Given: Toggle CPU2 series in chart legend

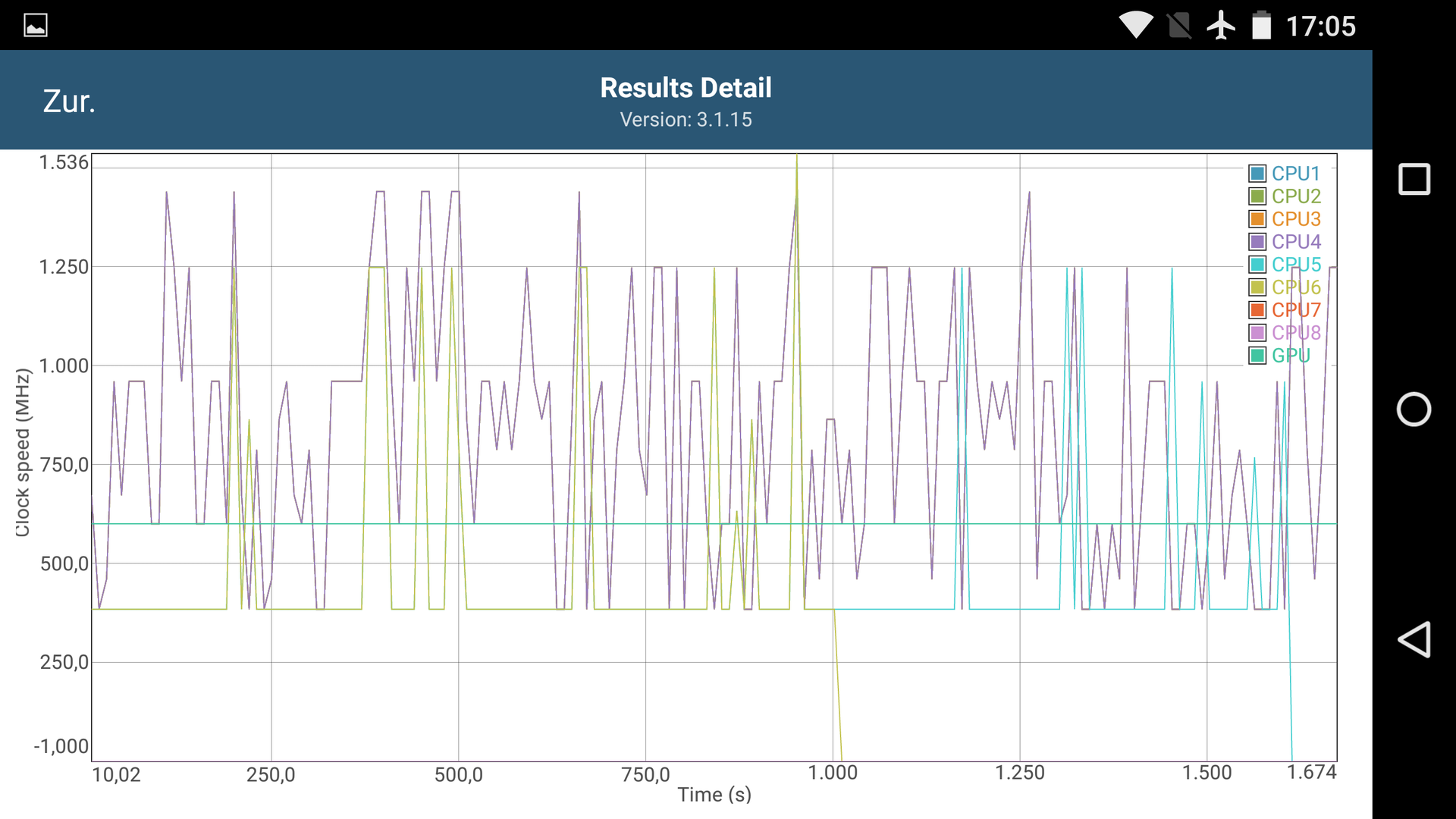Looking at the screenshot, I should coord(1295,196).
